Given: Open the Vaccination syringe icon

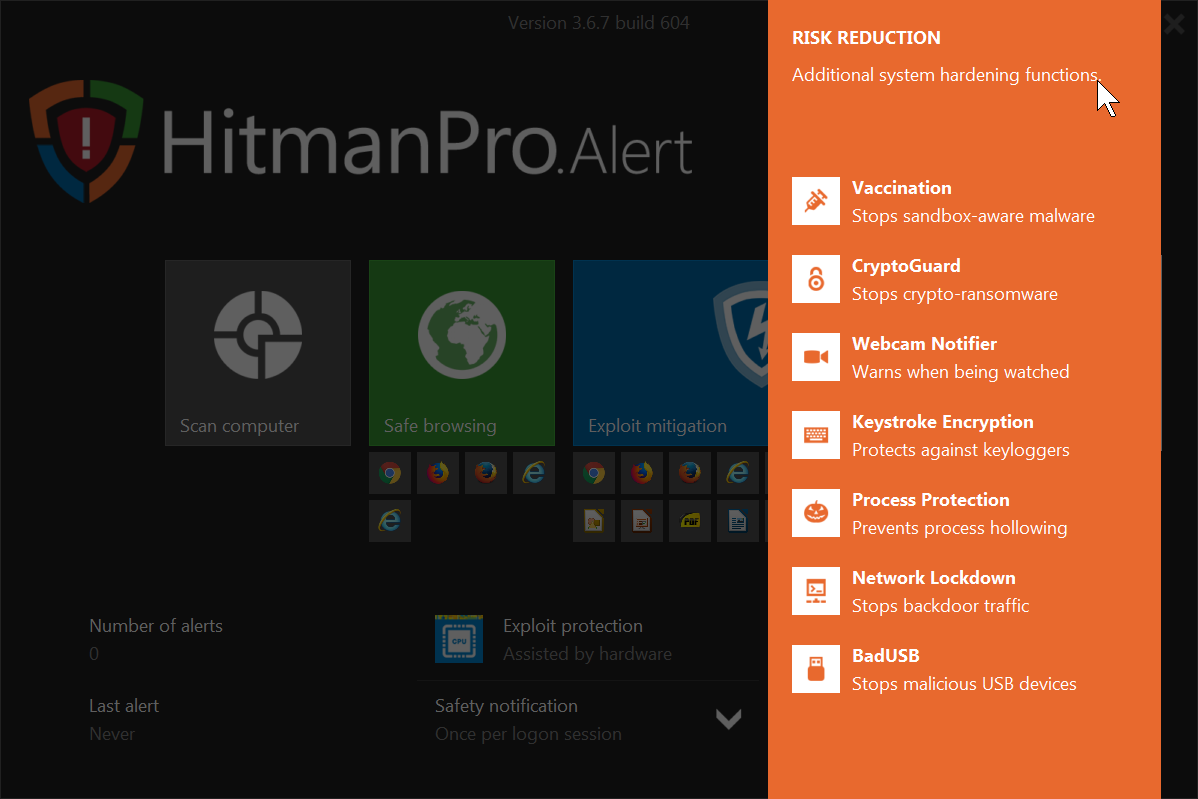Looking at the screenshot, I should pyautogui.click(x=815, y=201).
